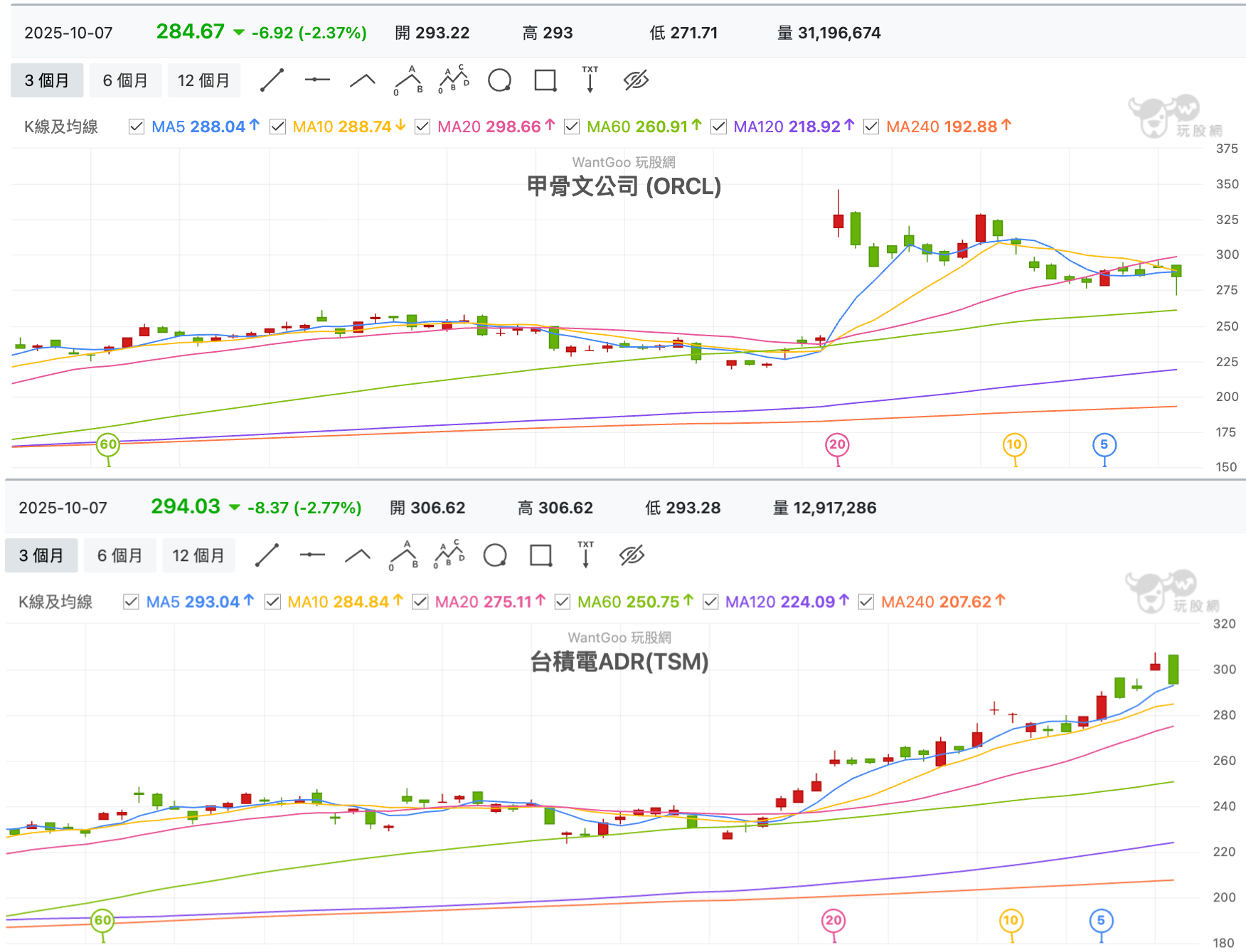
Task: Select the circle drawing tool in ORCL chart
Action: (499, 80)
